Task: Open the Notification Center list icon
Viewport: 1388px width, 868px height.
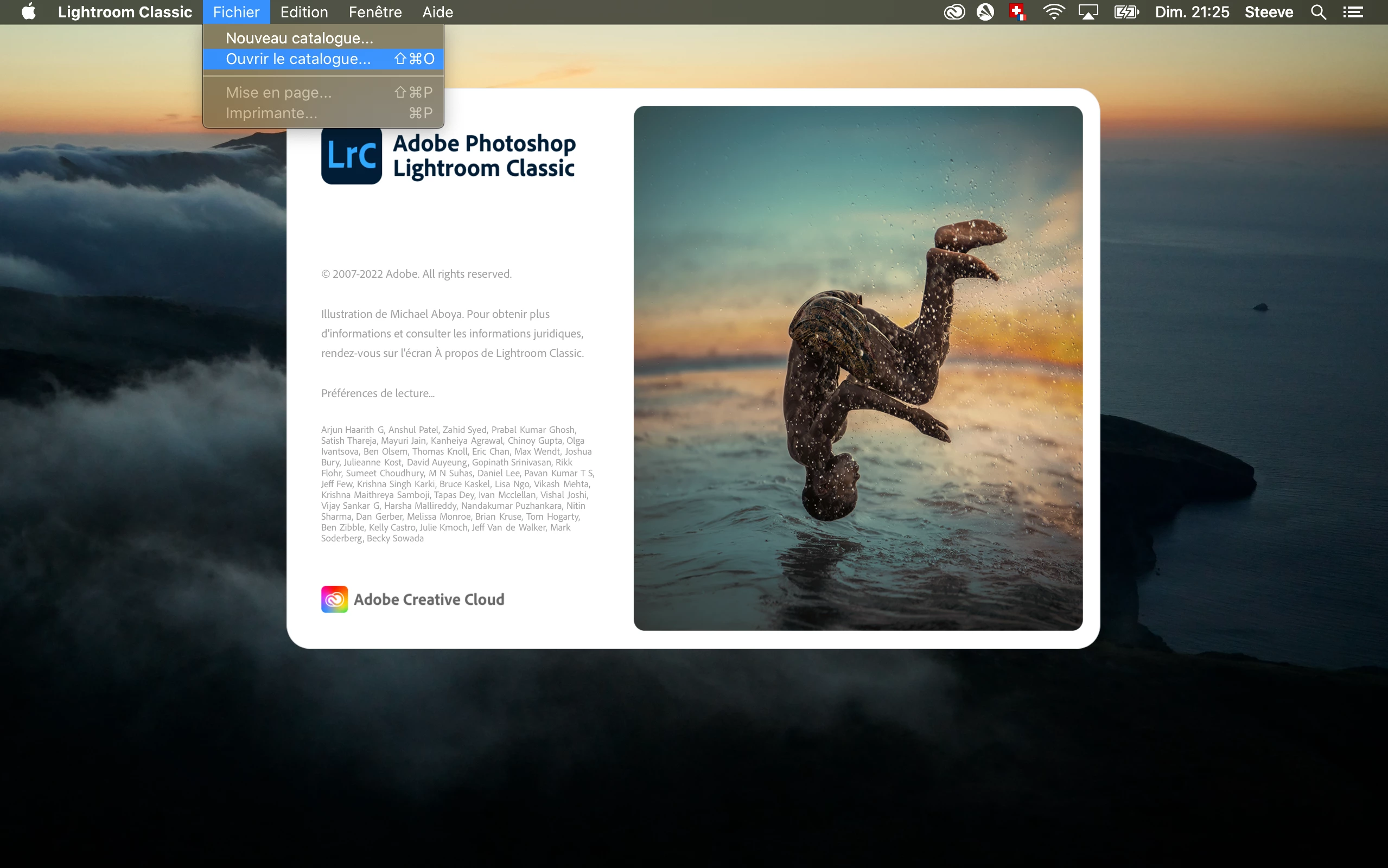Action: click(1352, 12)
